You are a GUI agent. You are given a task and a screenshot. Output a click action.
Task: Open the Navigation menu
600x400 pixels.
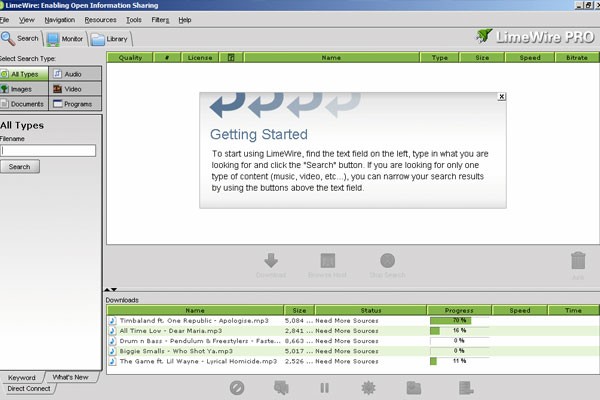[60, 20]
